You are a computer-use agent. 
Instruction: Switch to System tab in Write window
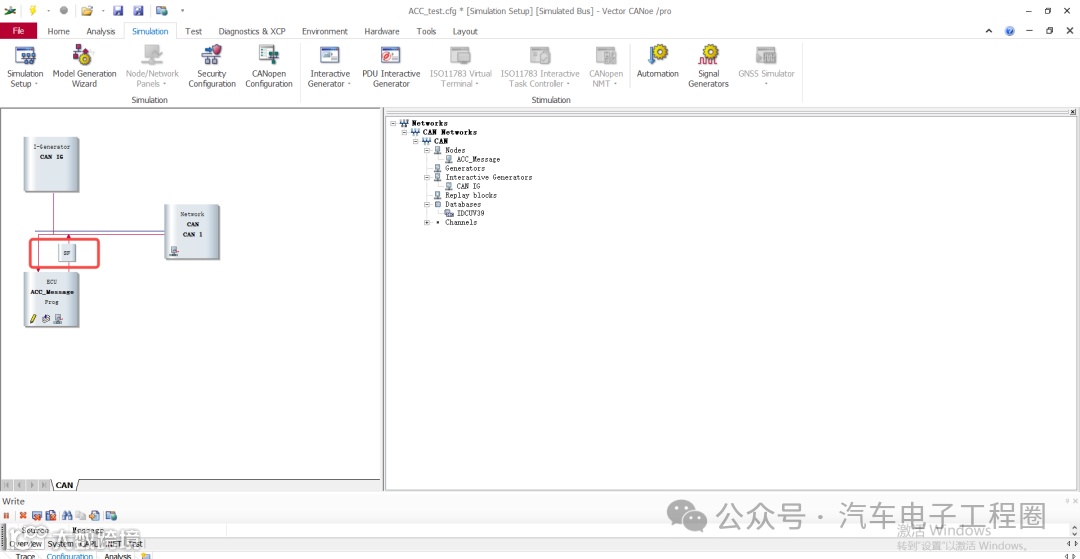[60, 544]
